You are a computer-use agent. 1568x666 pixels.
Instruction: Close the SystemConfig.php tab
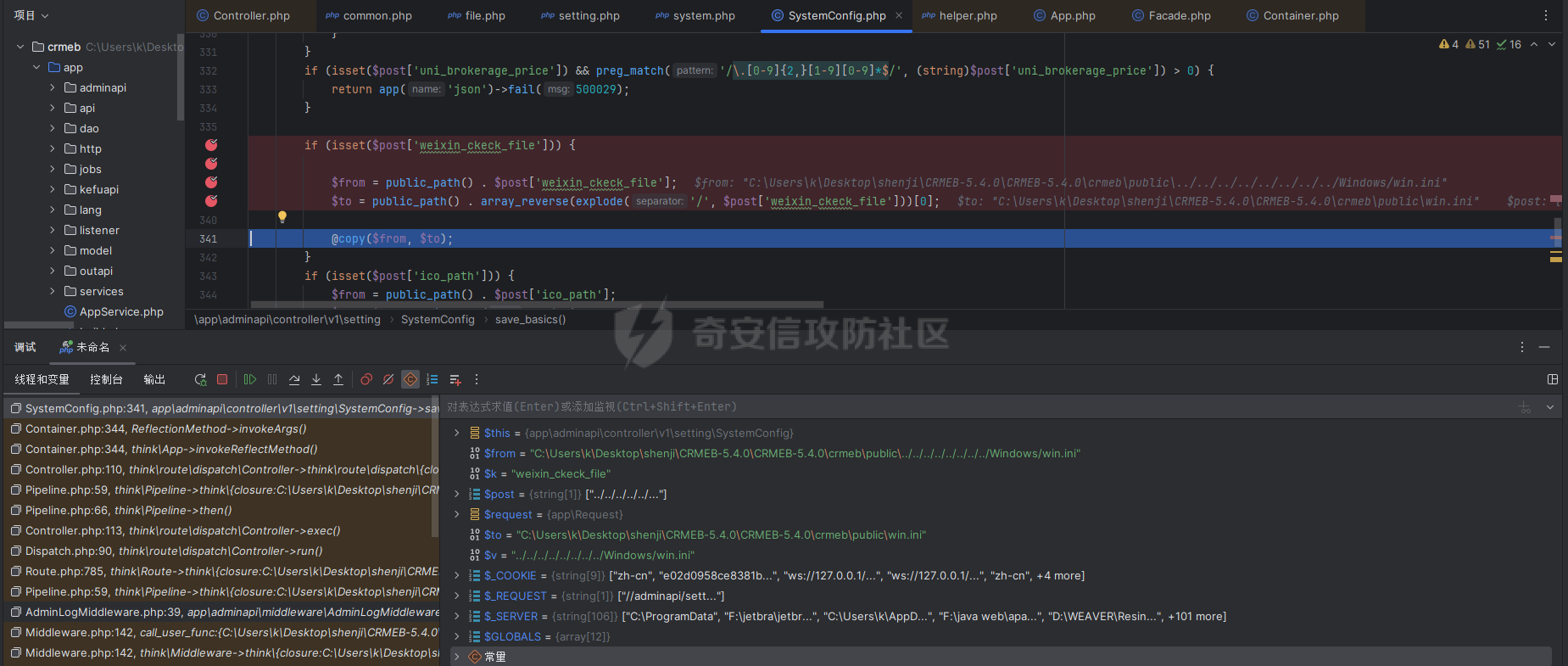pos(899,15)
